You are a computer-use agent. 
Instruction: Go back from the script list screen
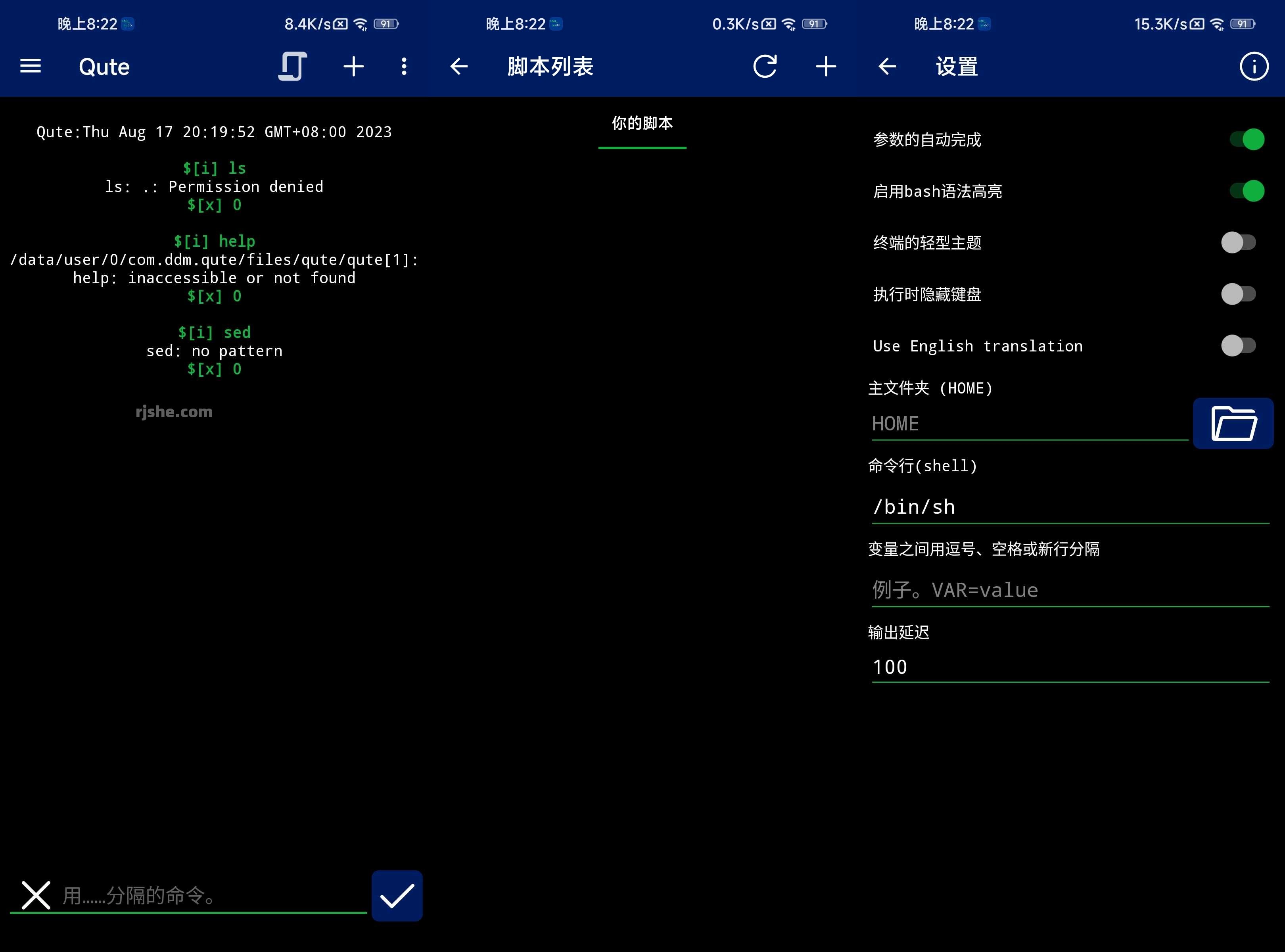pyautogui.click(x=458, y=66)
